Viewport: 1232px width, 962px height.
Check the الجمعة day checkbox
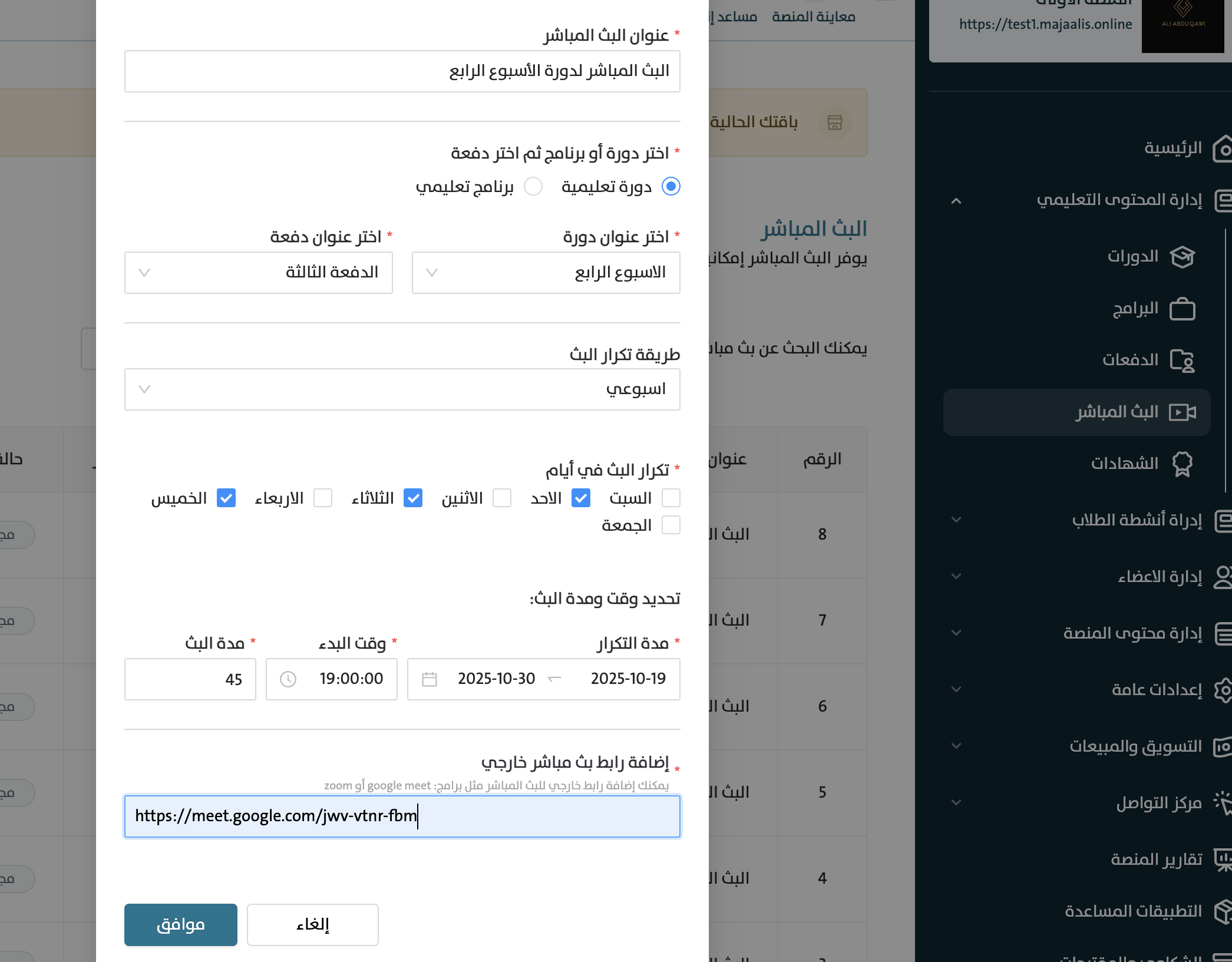(x=671, y=524)
